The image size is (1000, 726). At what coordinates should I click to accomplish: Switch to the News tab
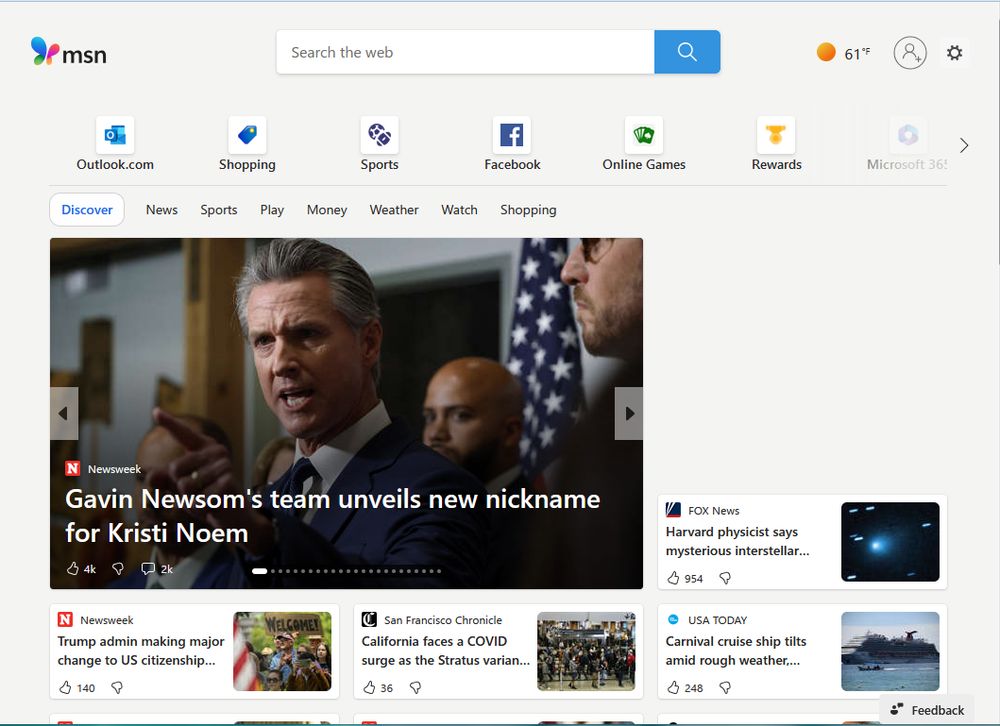161,210
